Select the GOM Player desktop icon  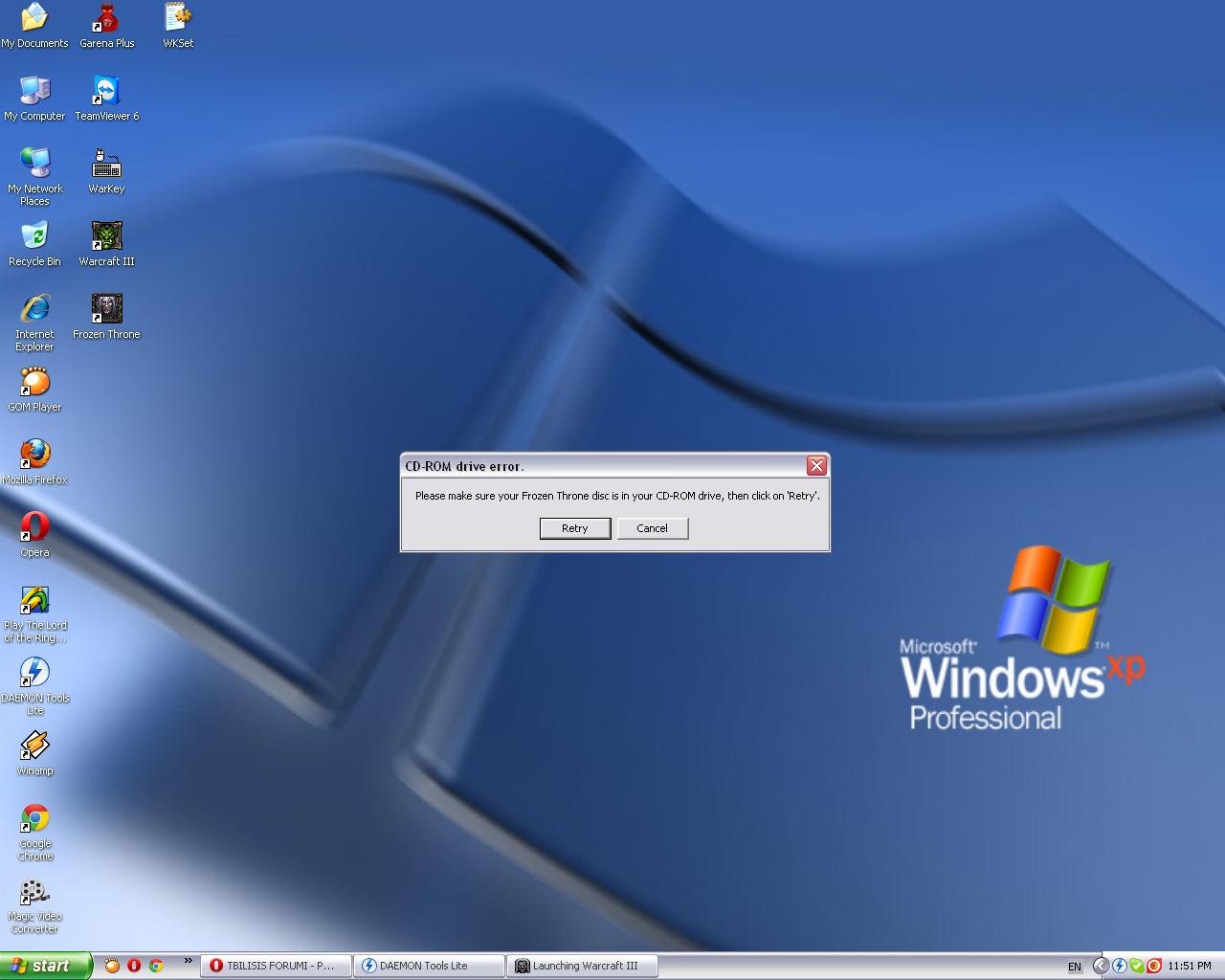pyautogui.click(x=34, y=382)
